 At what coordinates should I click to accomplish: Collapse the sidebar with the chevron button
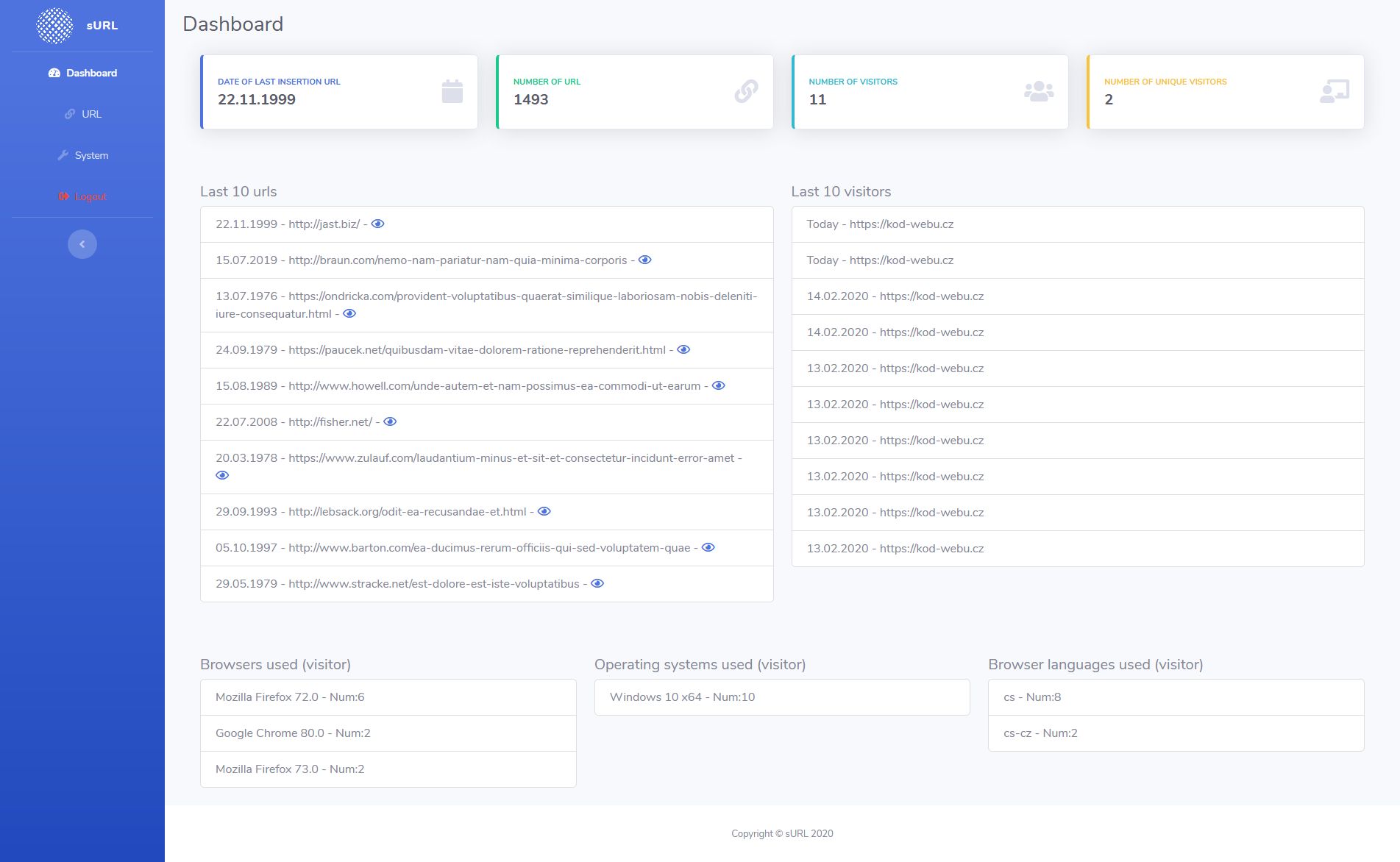(x=82, y=244)
